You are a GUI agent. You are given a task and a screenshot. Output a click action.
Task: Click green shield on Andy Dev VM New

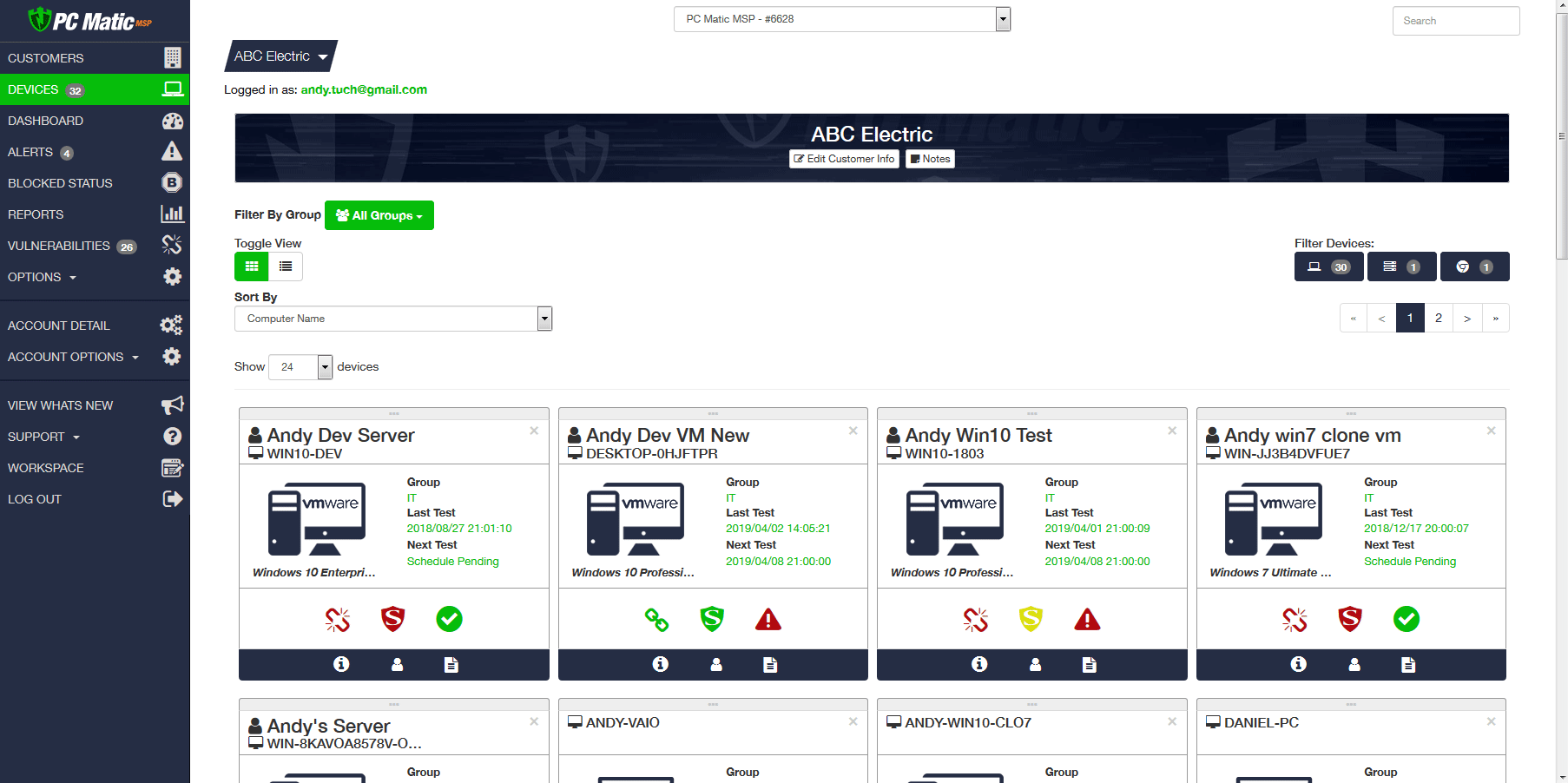click(712, 619)
